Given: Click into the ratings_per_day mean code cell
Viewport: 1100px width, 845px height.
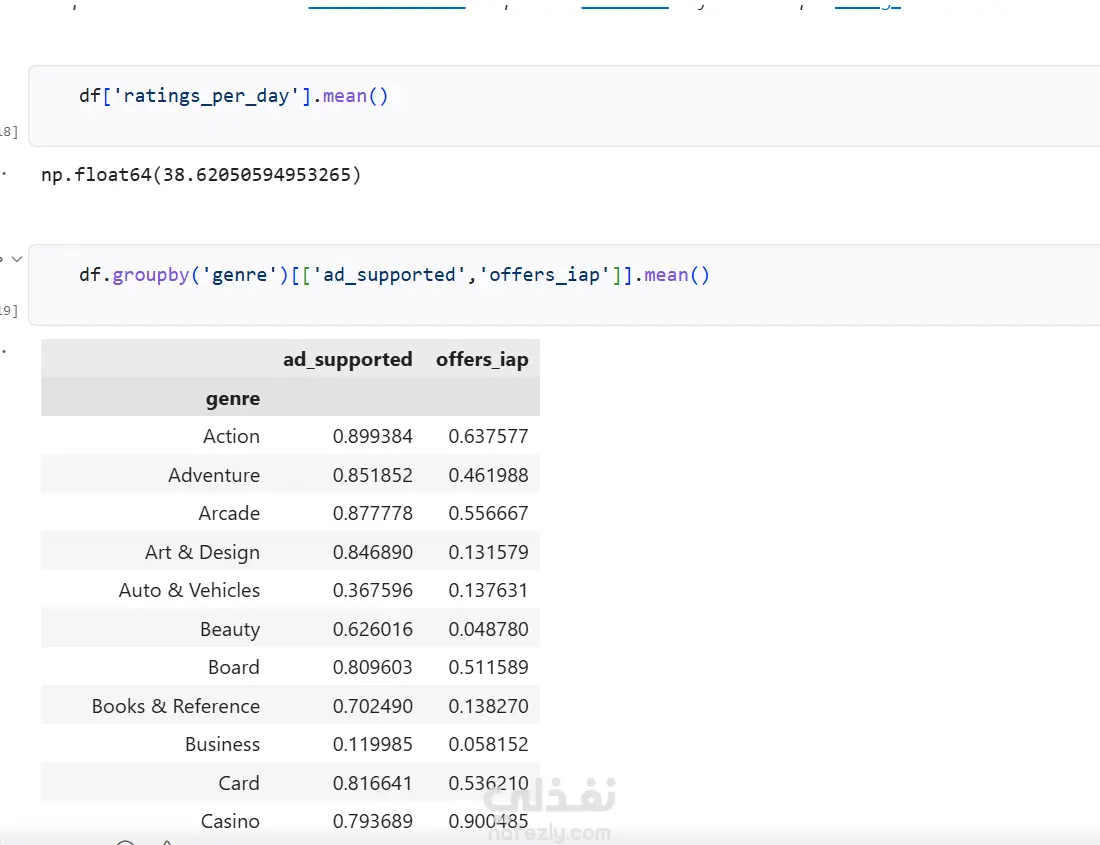Looking at the screenshot, I should (x=564, y=106).
